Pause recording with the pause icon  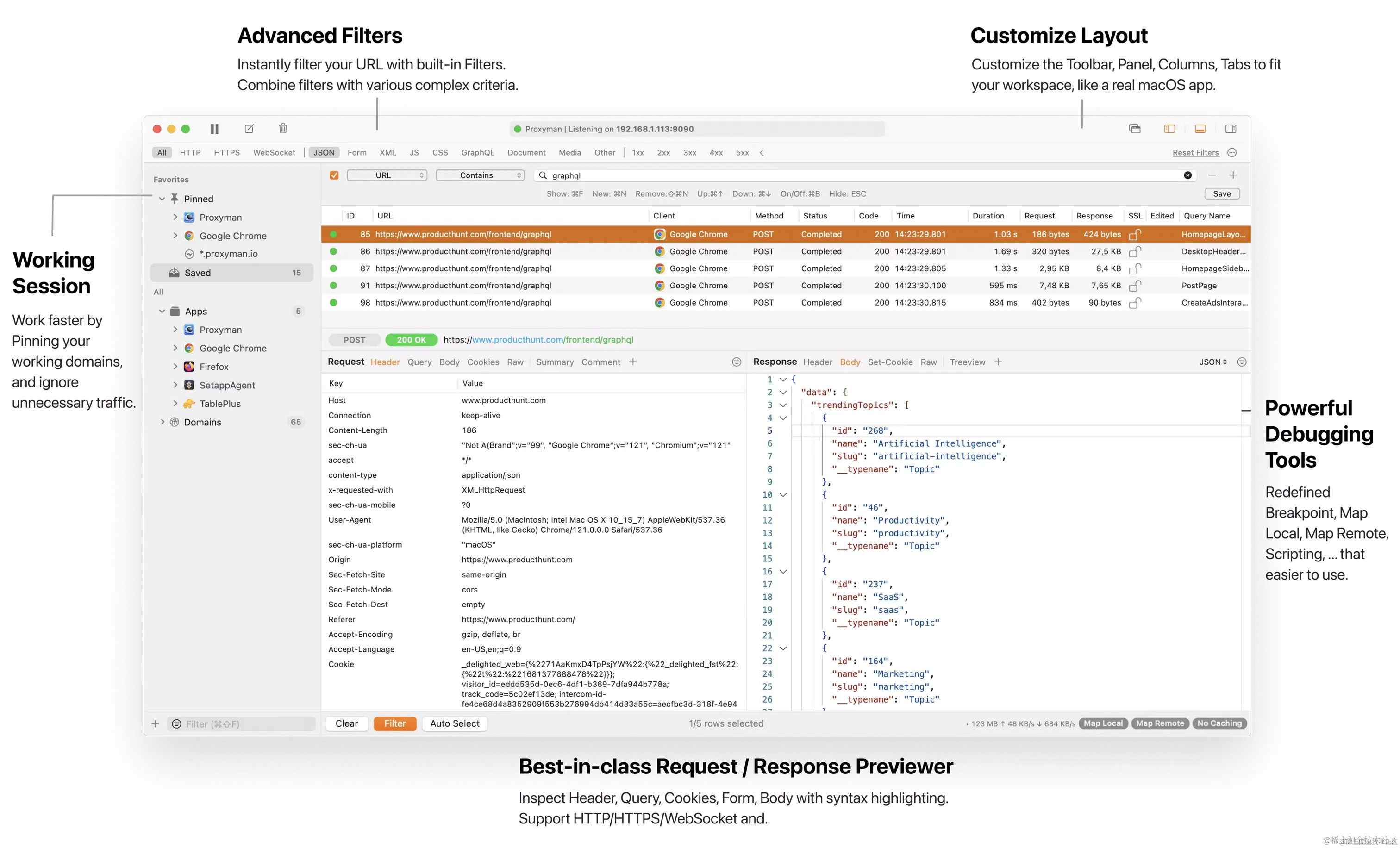[x=214, y=129]
